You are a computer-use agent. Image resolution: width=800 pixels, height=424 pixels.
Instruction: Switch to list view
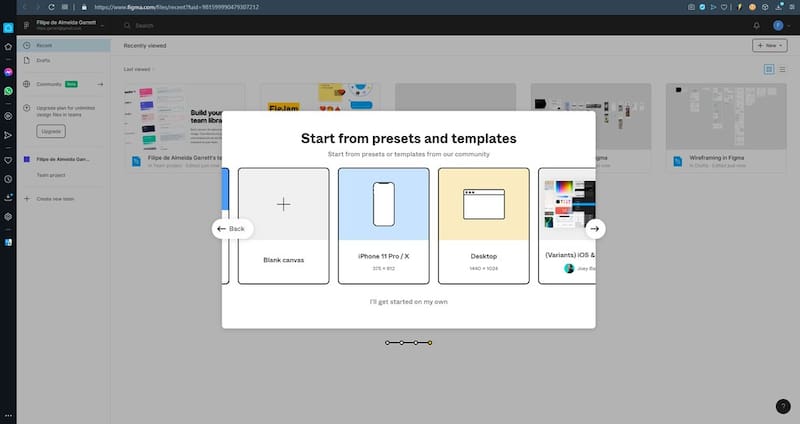781,69
